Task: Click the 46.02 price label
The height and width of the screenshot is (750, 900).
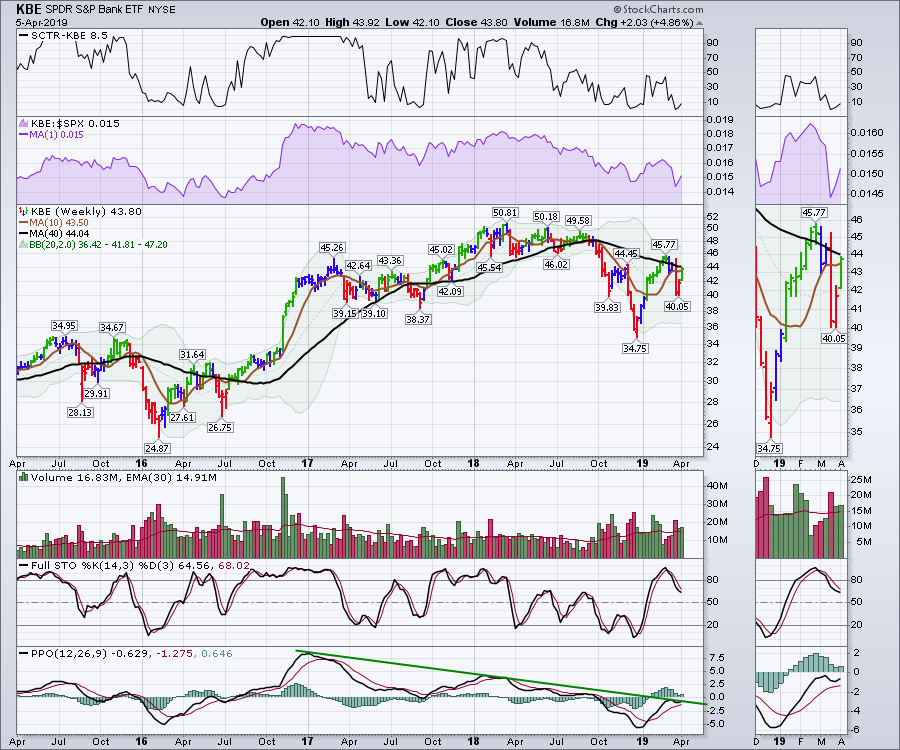Action: [556, 265]
